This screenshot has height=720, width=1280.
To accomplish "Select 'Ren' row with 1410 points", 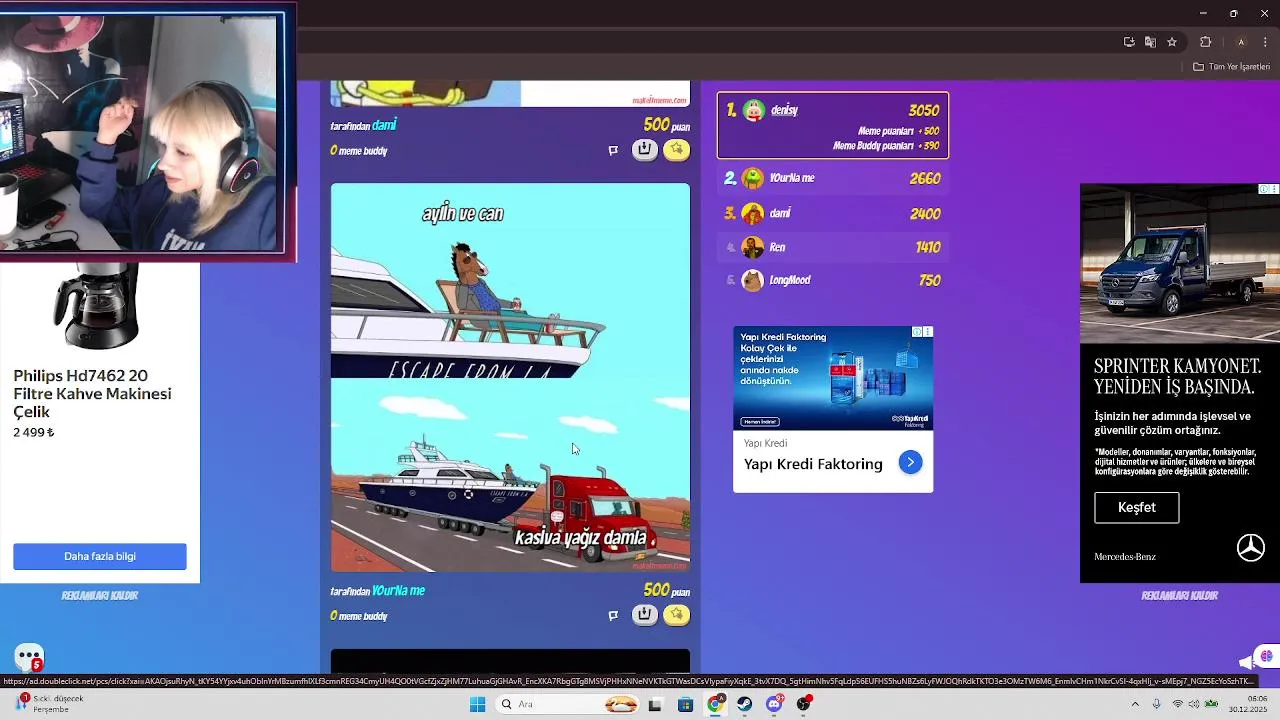I will point(833,247).
